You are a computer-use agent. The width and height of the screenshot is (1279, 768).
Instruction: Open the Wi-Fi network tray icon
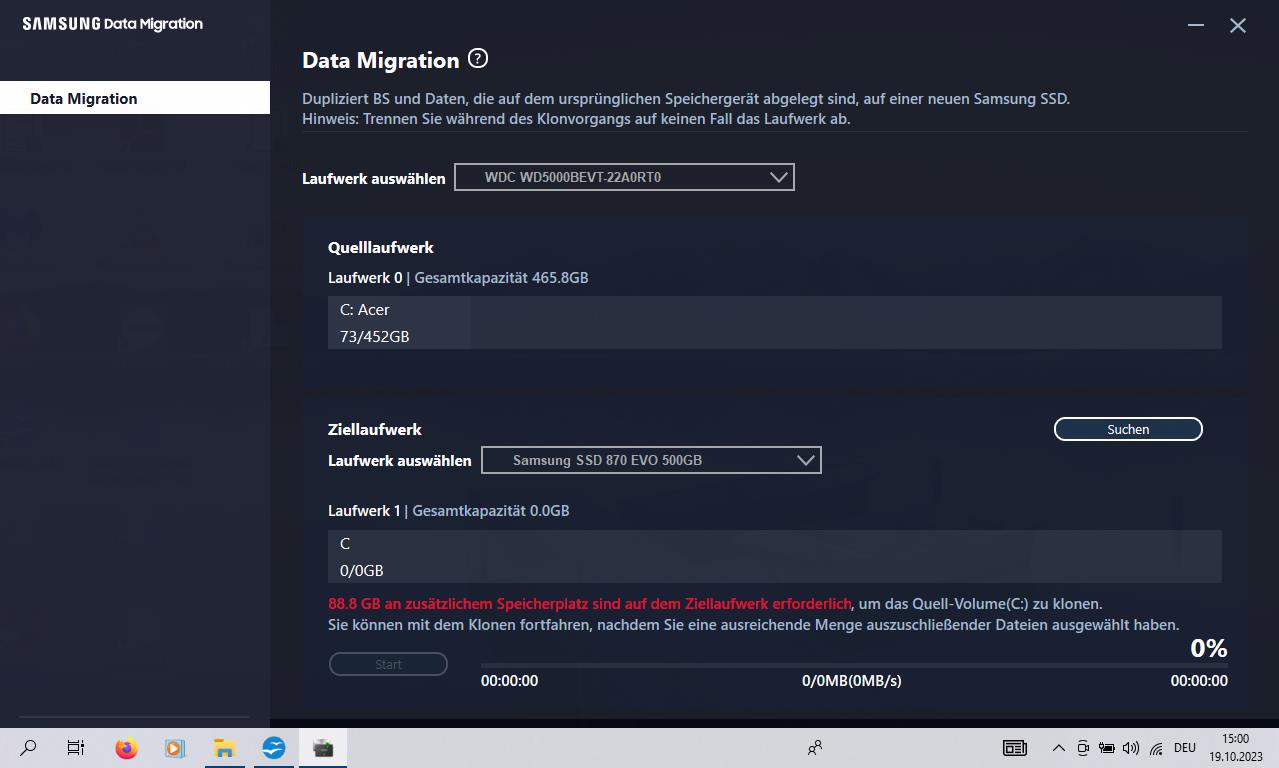click(x=1156, y=748)
